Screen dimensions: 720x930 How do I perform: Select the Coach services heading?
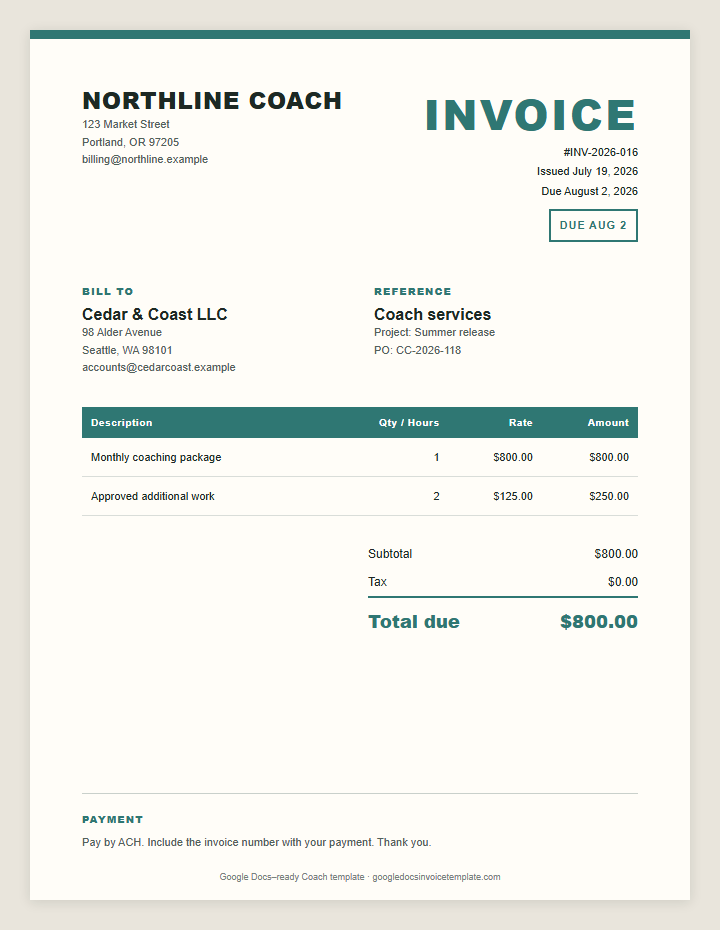432,314
